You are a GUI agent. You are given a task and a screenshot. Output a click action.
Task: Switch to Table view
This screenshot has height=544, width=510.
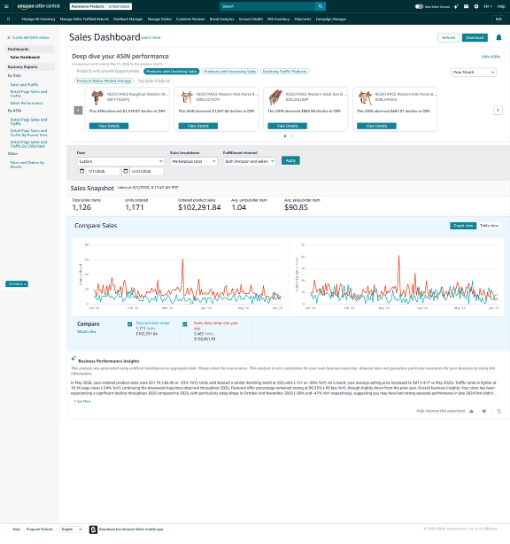tap(489, 226)
